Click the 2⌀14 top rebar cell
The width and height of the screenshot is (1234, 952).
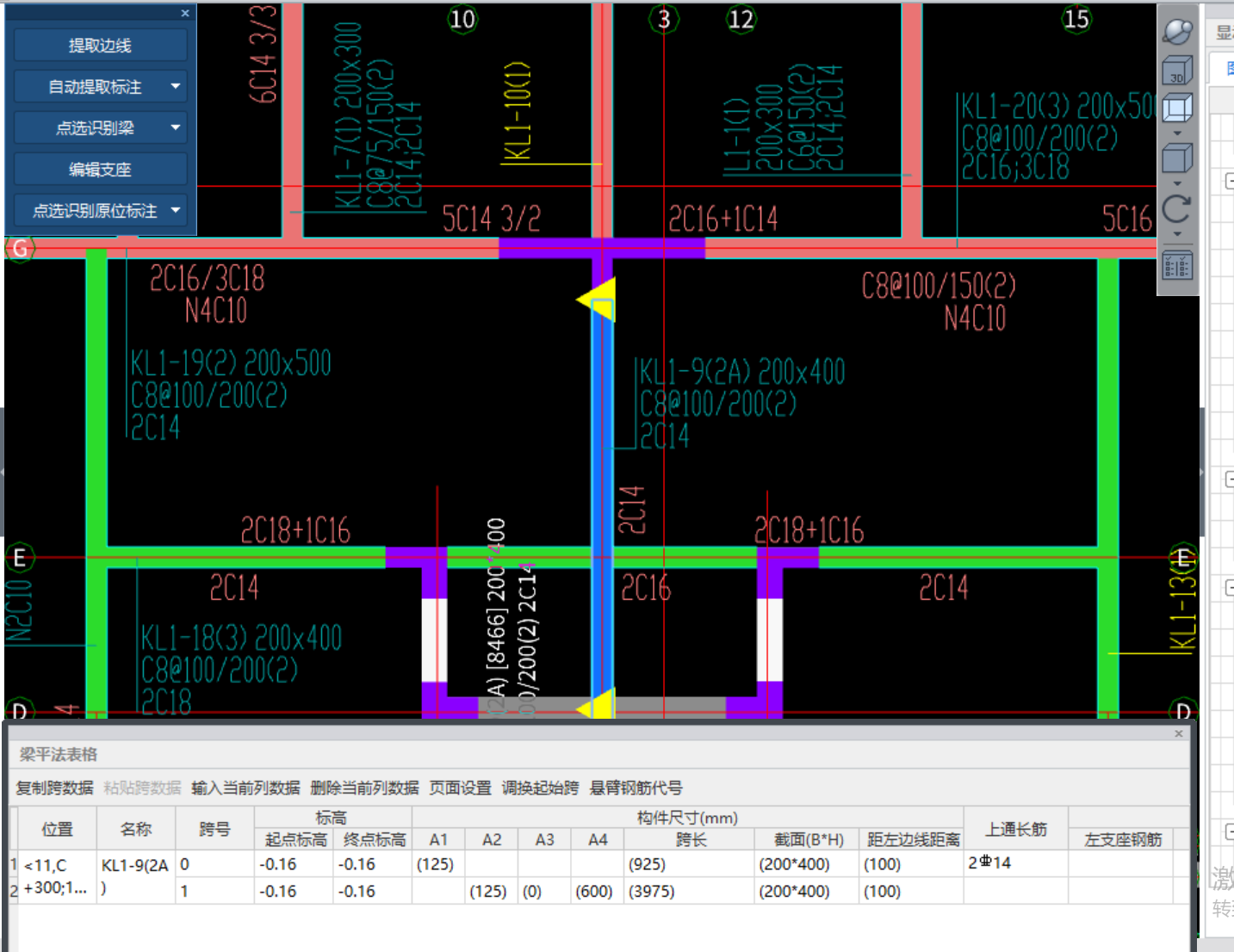1016,863
